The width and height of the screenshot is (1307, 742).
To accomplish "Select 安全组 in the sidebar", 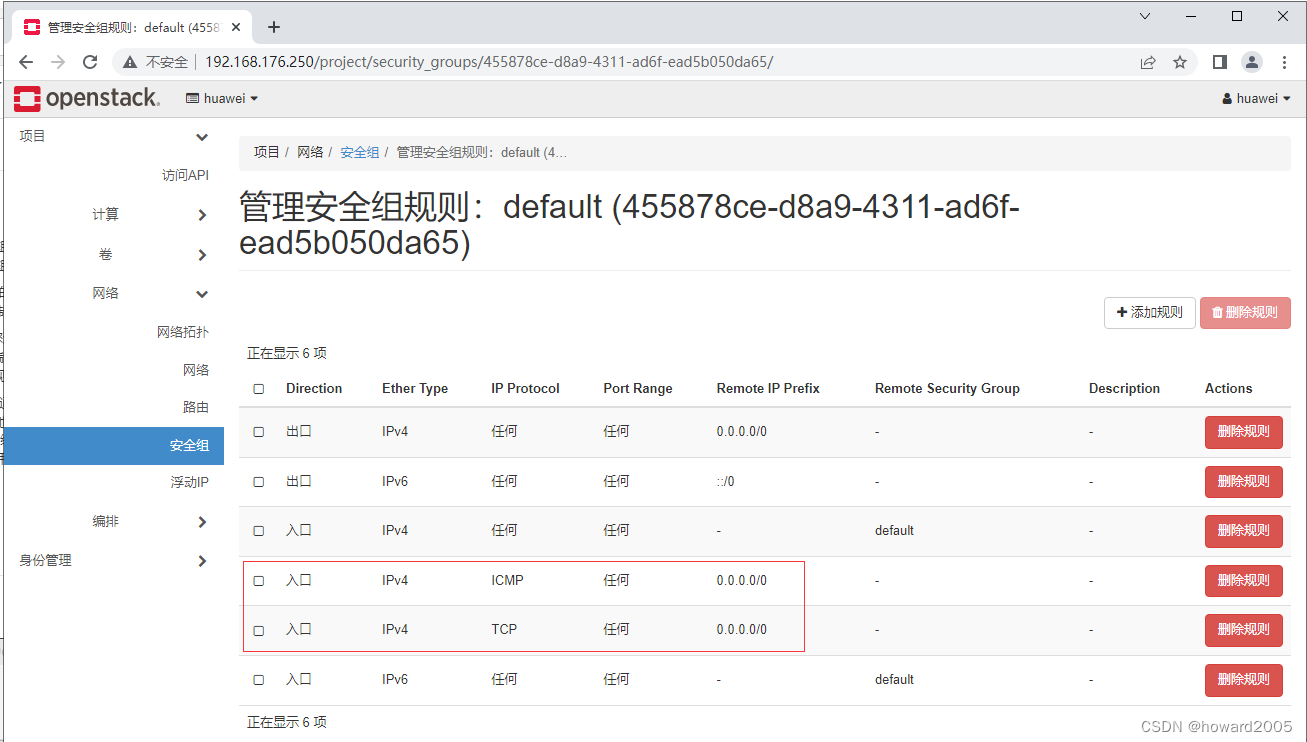I will click(113, 445).
